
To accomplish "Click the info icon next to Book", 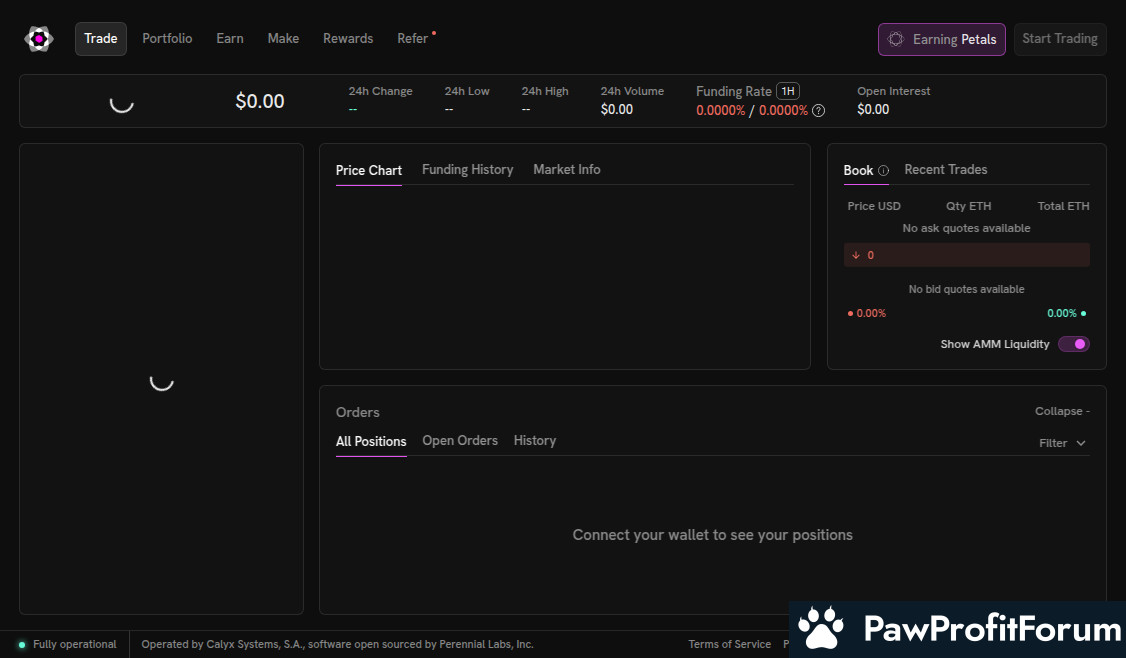I will [883, 171].
